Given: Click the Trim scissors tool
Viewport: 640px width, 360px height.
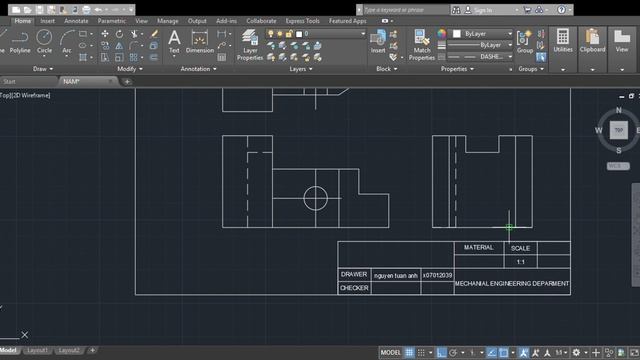Looking at the screenshot, I should [133, 34].
